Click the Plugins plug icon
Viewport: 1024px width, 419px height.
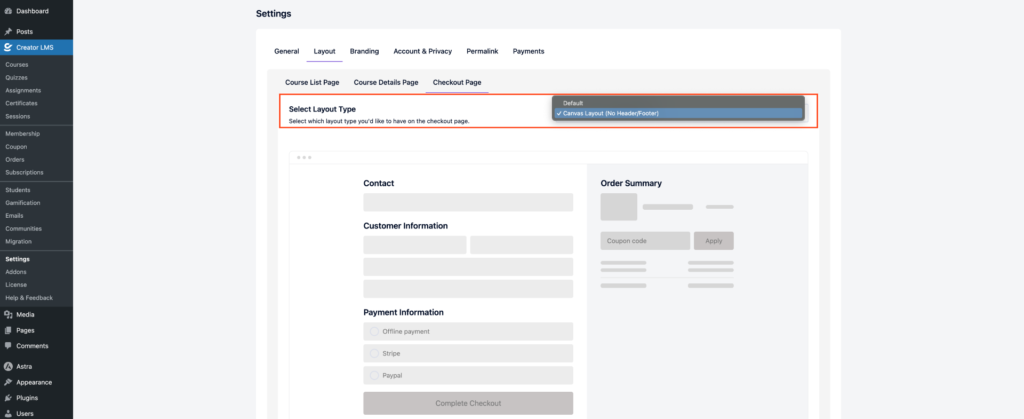(x=8, y=398)
